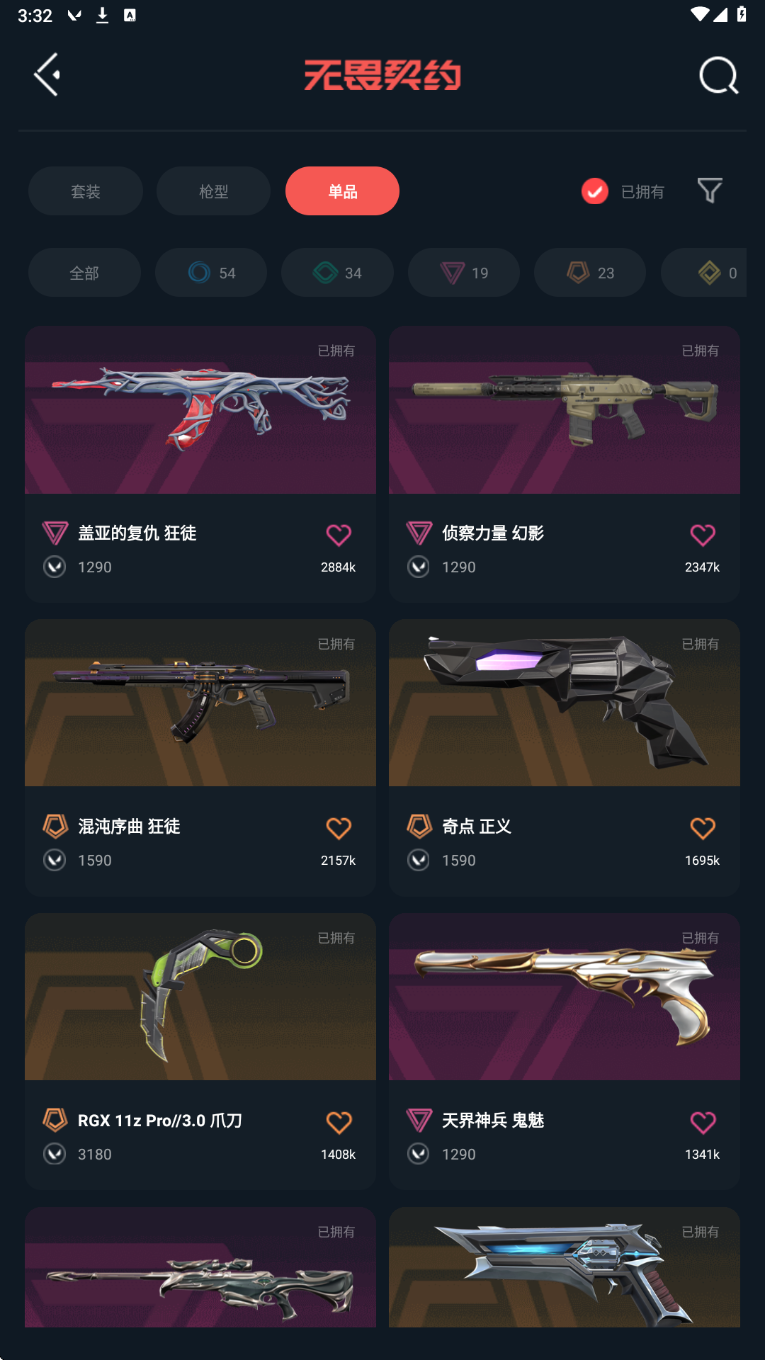Open the RGX 11z Pro karambit image
765x1360 pixels.
point(200,996)
